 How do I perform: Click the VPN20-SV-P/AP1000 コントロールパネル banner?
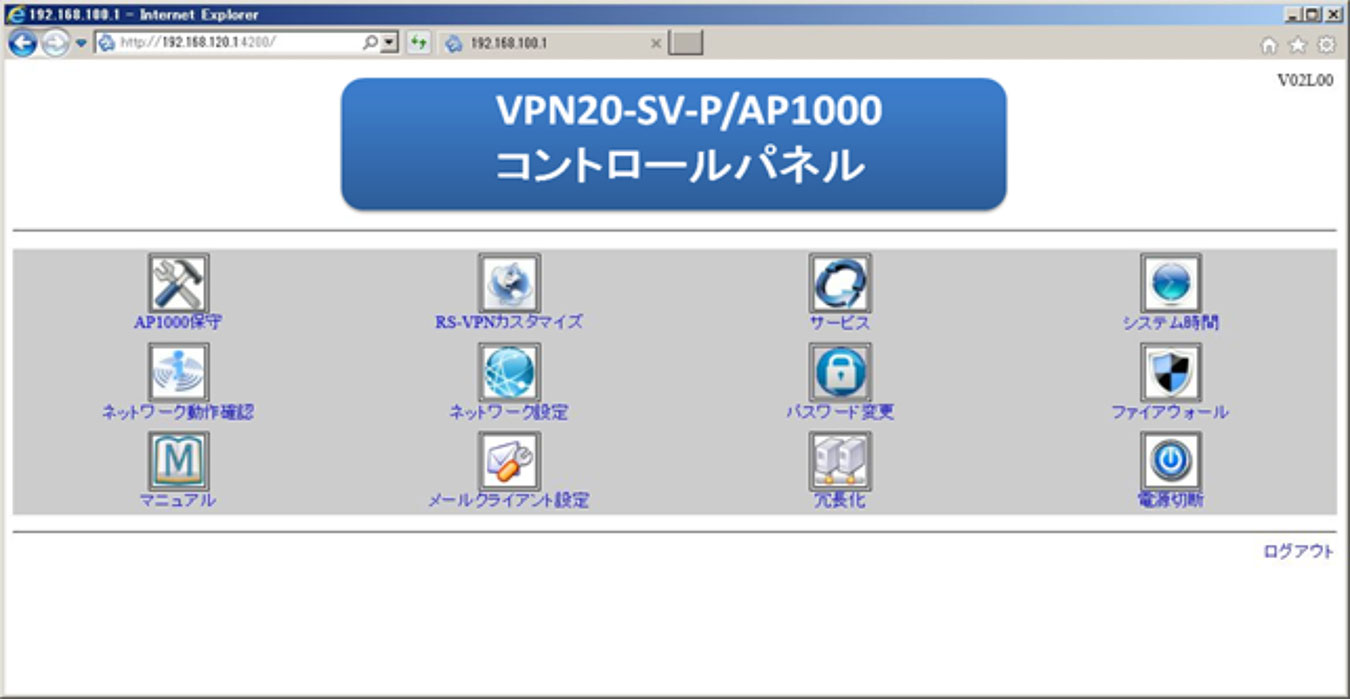pyautogui.click(x=674, y=144)
